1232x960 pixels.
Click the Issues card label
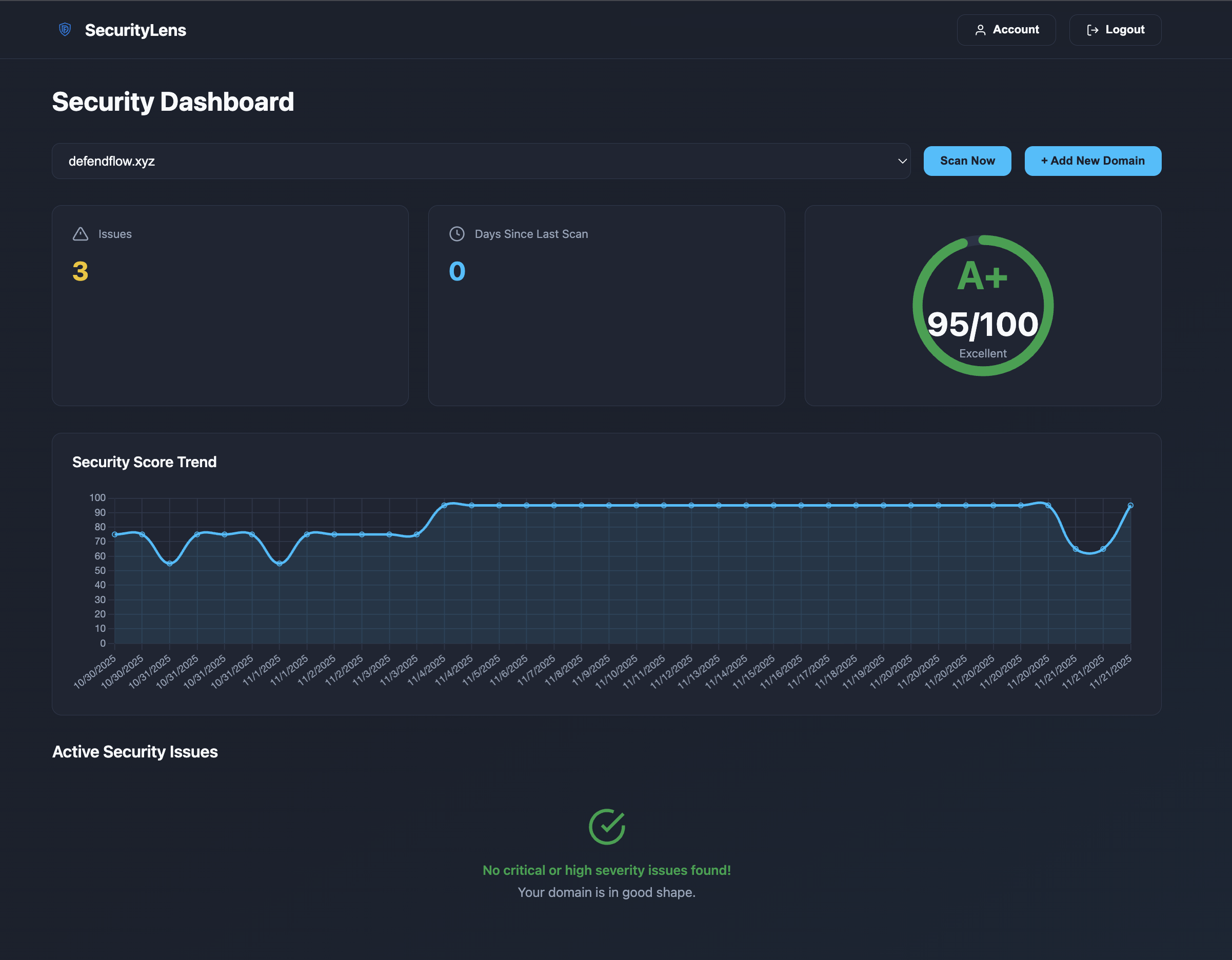[115, 234]
